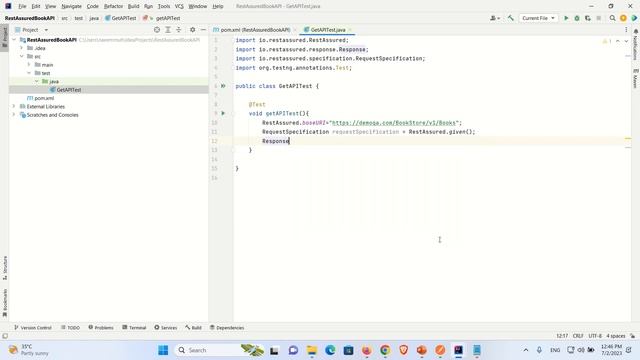
Task: Toggle the Structure sidebar tool button
Action: click(x=5, y=267)
